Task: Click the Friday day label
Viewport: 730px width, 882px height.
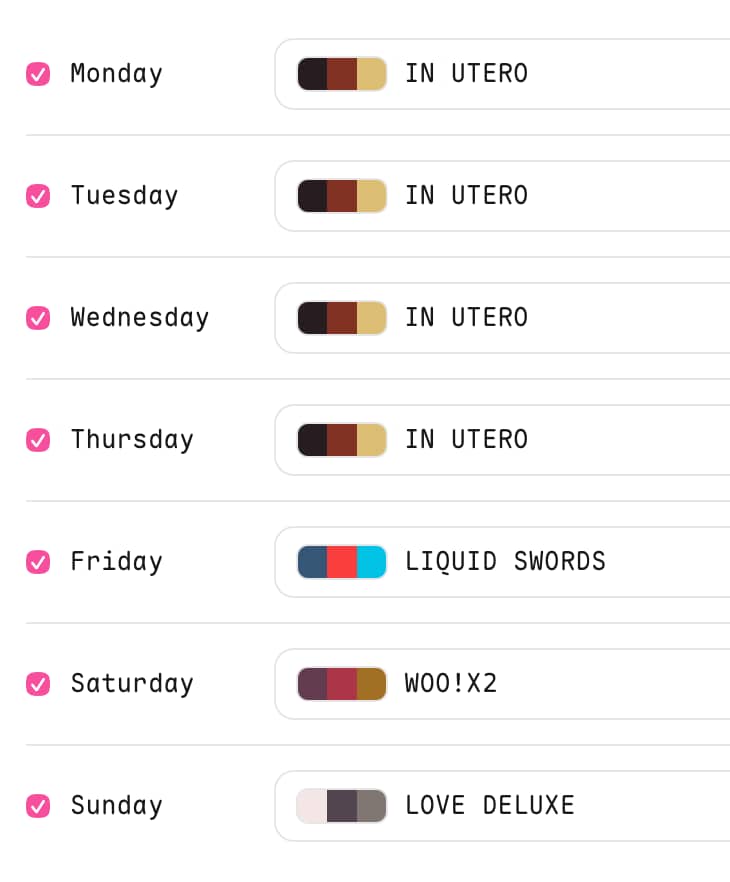Action: pos(116,562)
